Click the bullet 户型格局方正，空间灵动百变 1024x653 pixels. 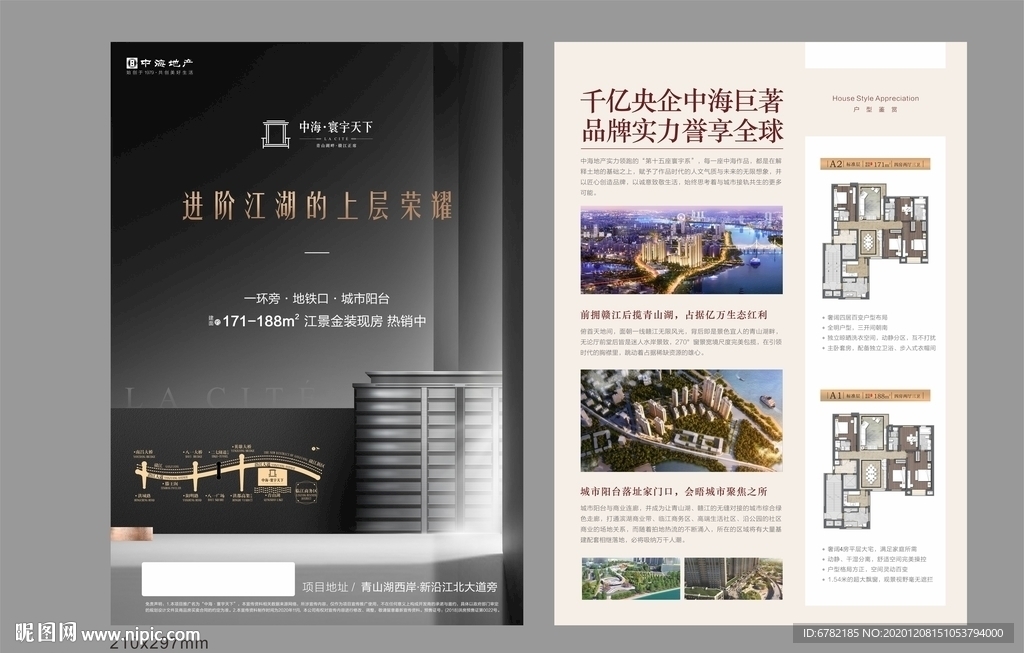coord(864,569)
